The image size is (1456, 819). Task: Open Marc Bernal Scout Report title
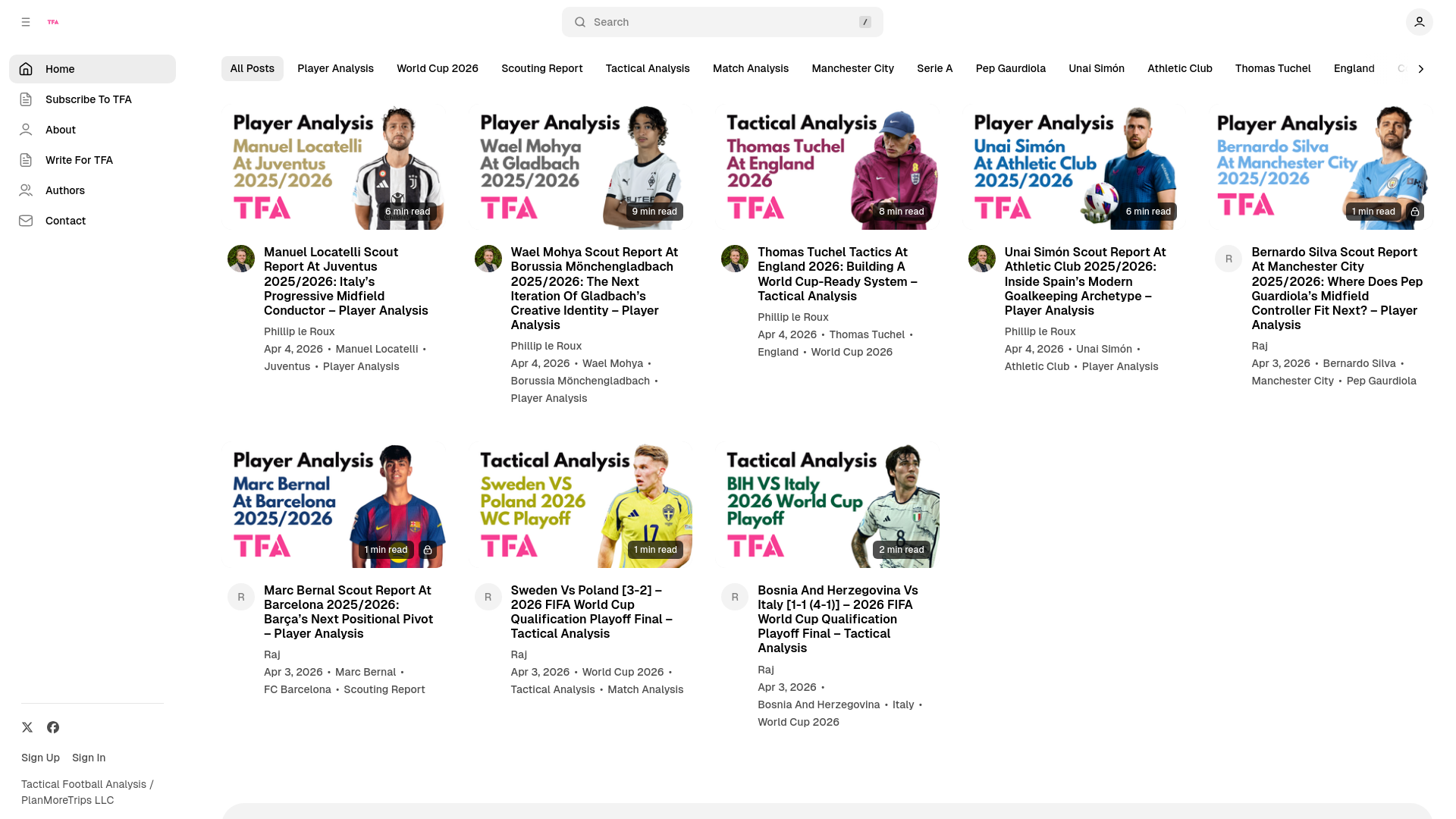click(349, 612)
